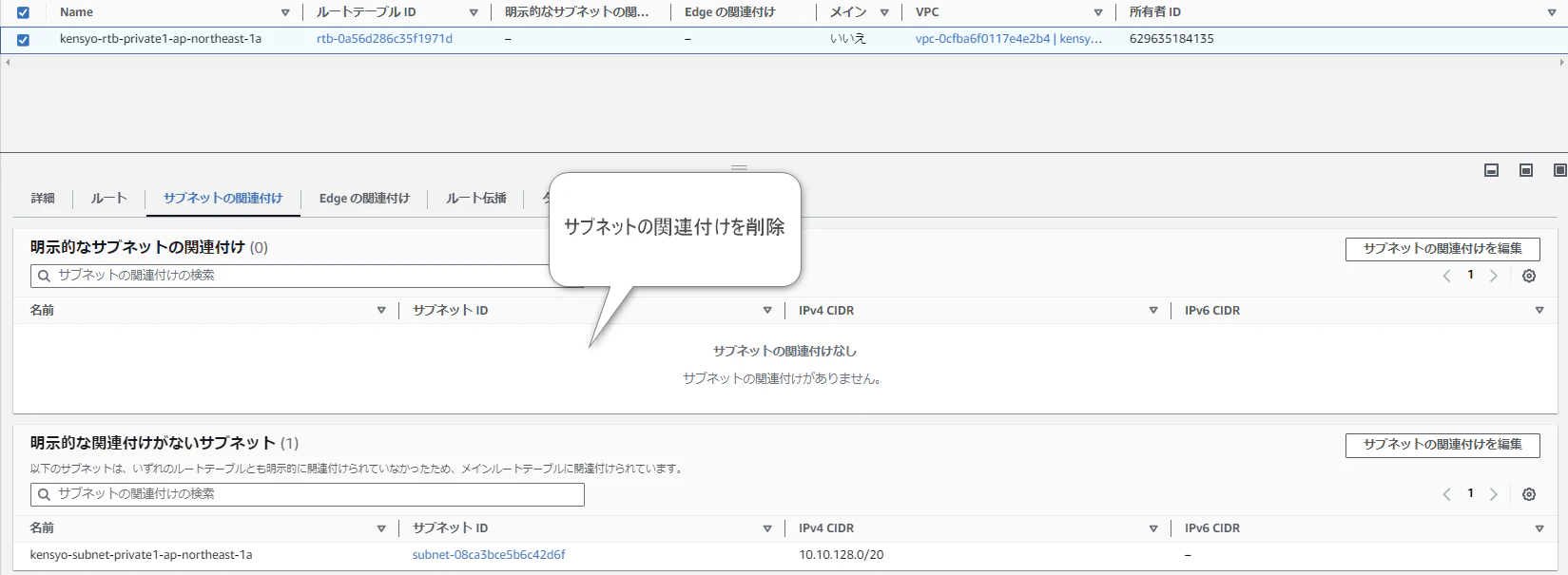Image resolution: width=1568 pixels, height=575 pixels.
Task: Sort explicit associations by サブネット ID column arrow
Action: tap(767, 310)
